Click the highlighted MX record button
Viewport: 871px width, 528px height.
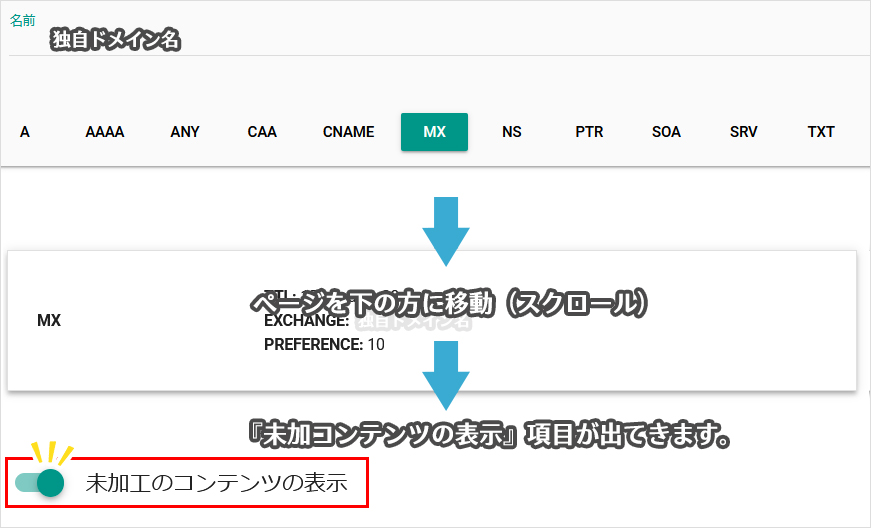434,132
